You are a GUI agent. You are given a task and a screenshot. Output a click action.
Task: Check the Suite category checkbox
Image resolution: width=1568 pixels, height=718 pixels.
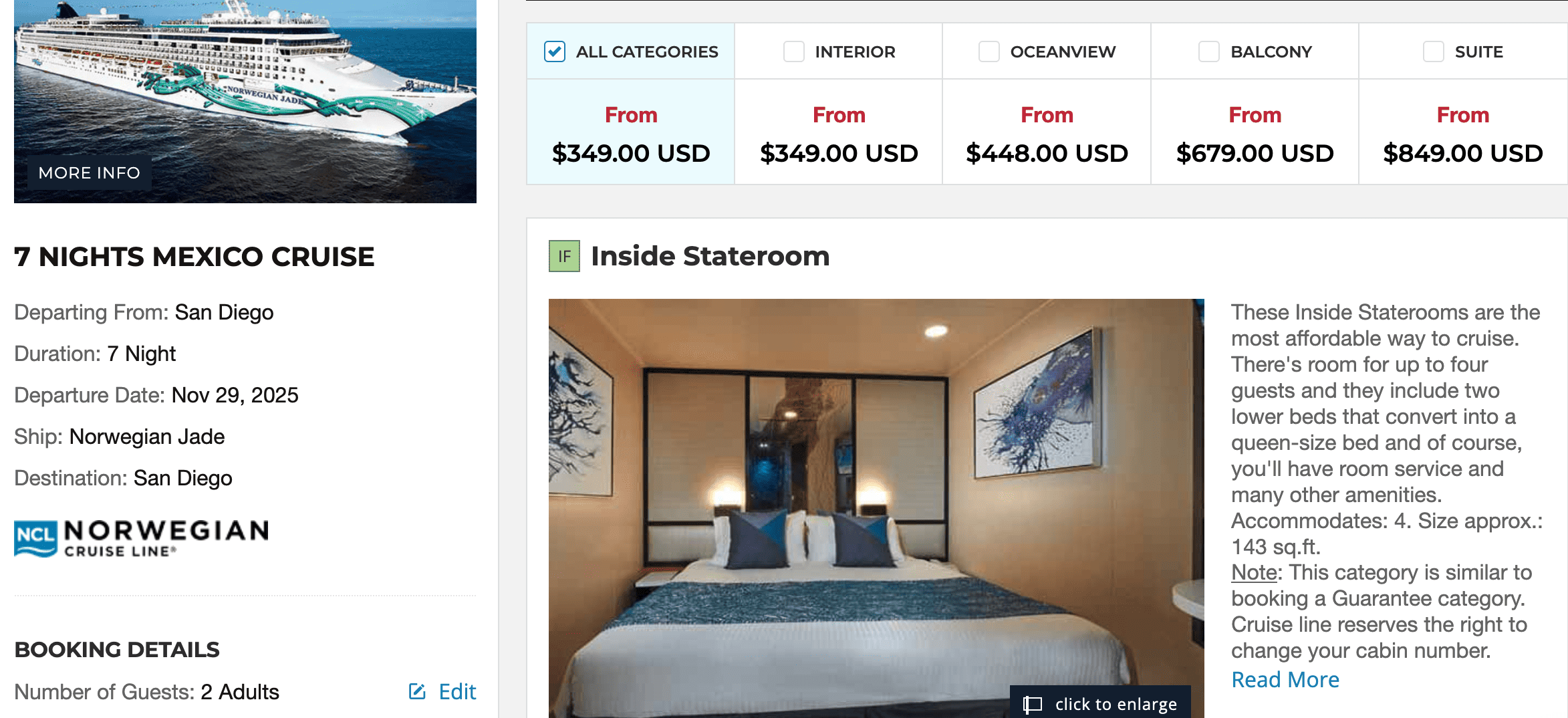click(1434, 51)
